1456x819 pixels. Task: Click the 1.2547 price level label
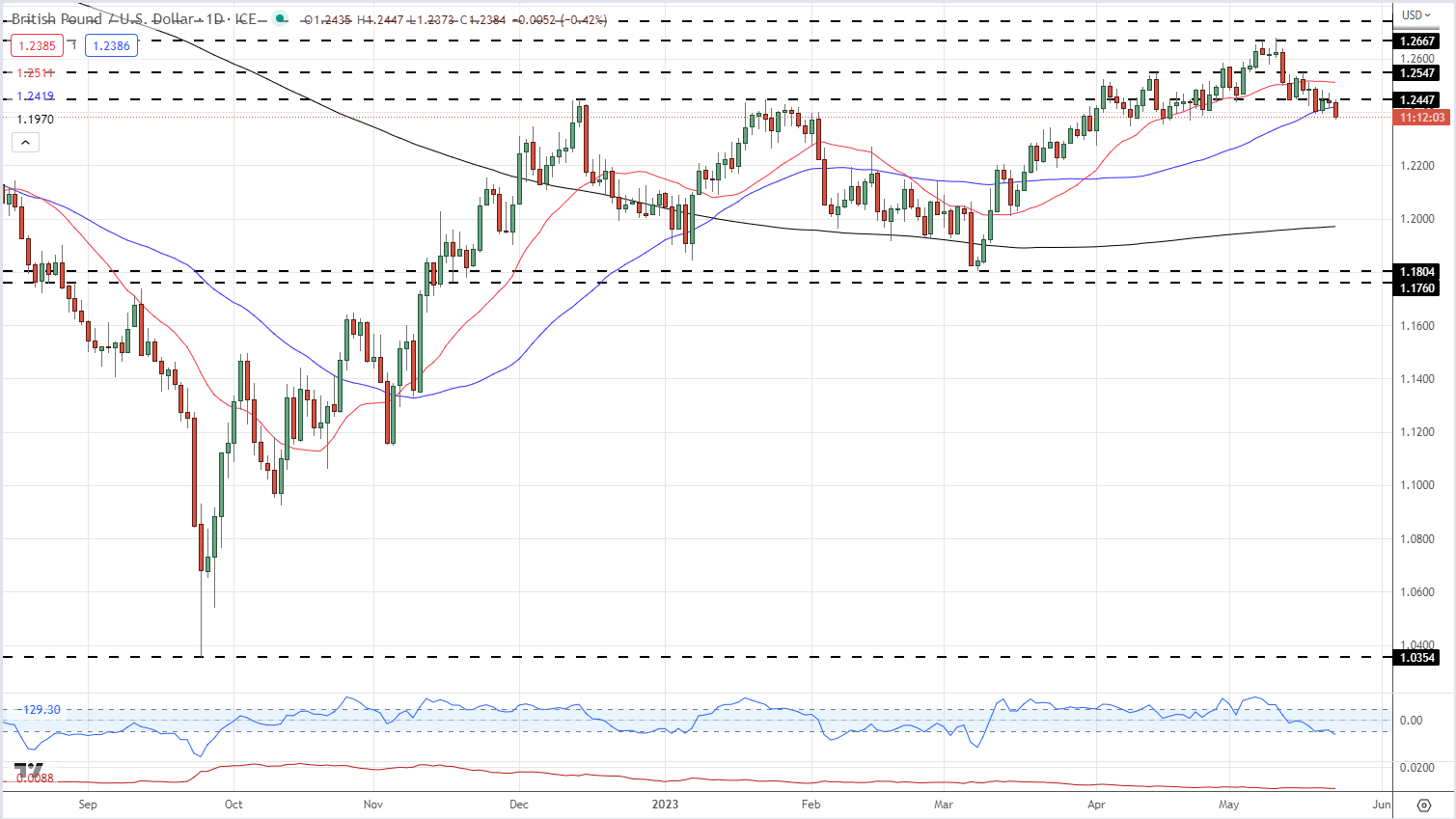pyautogui.click(x=1416, y=73)
